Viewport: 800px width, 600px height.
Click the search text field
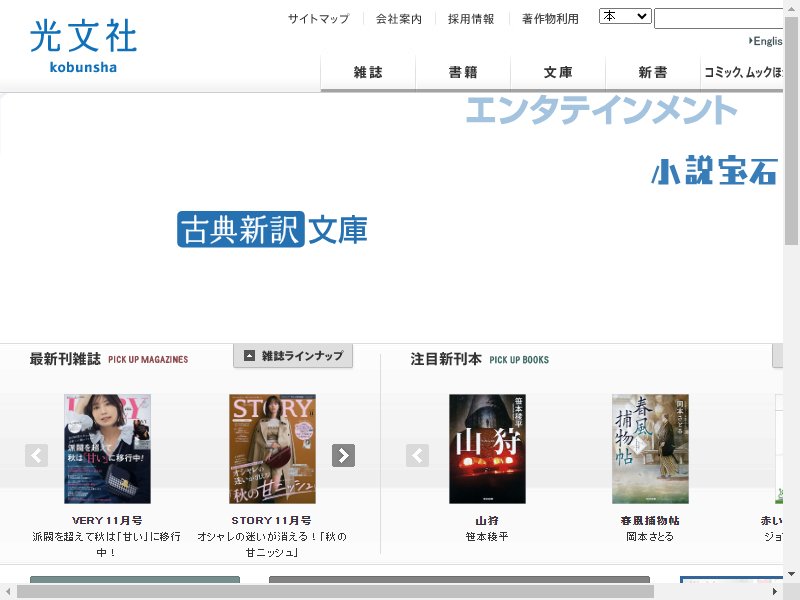click(718, 19)
